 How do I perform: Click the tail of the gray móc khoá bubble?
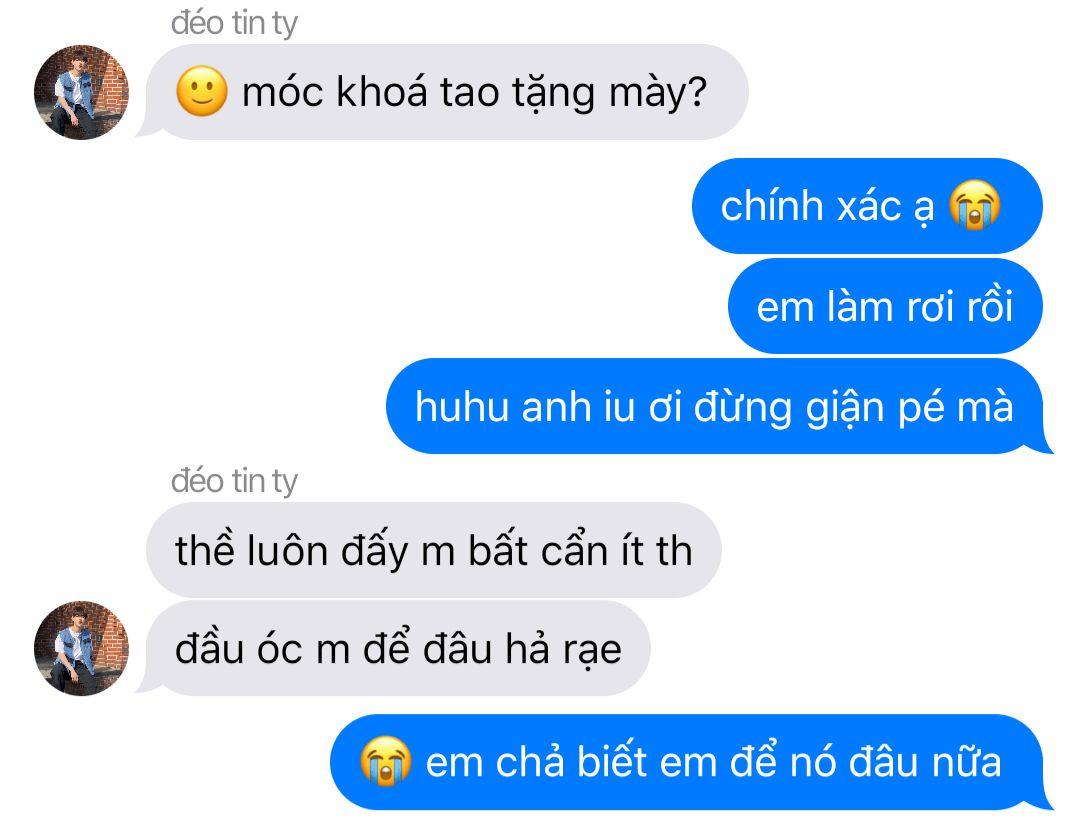(x=147, y=128)
